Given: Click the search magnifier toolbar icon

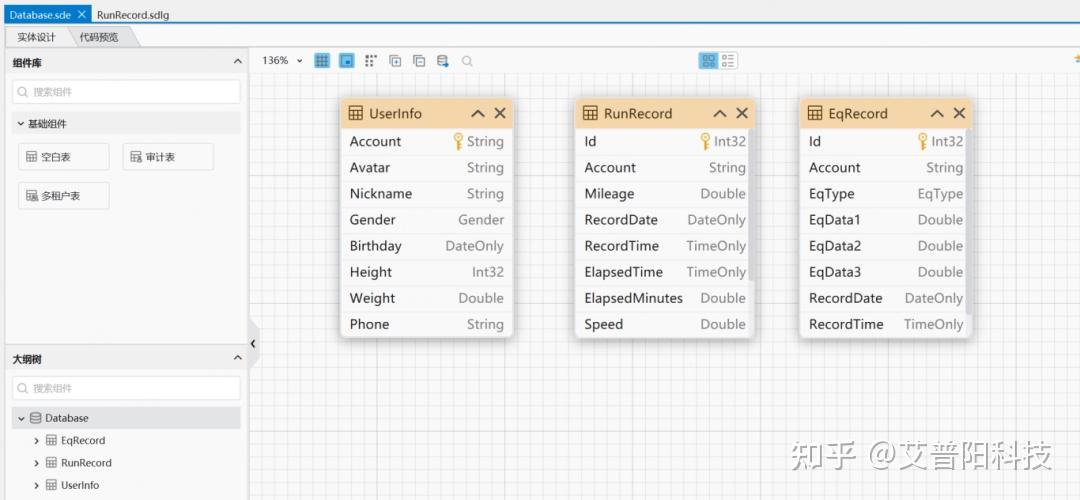Looking at the screenshot, I should coord(467,61).
